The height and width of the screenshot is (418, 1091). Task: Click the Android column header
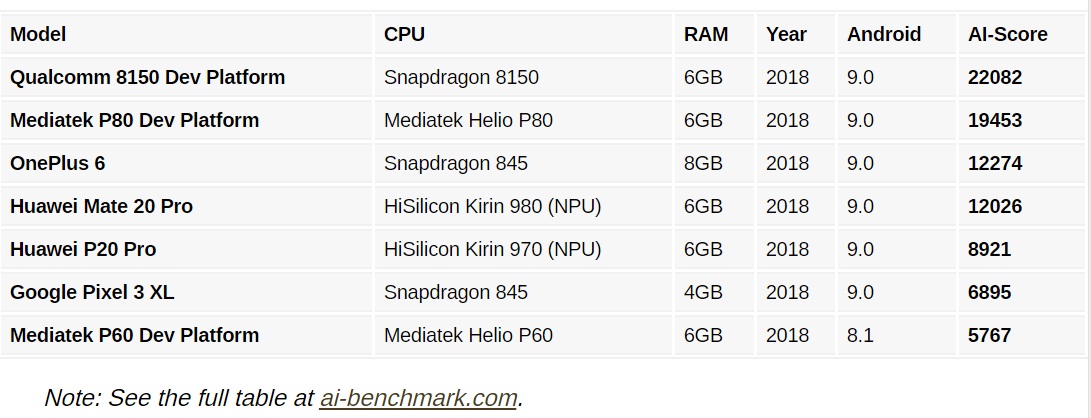click(884, 34)
